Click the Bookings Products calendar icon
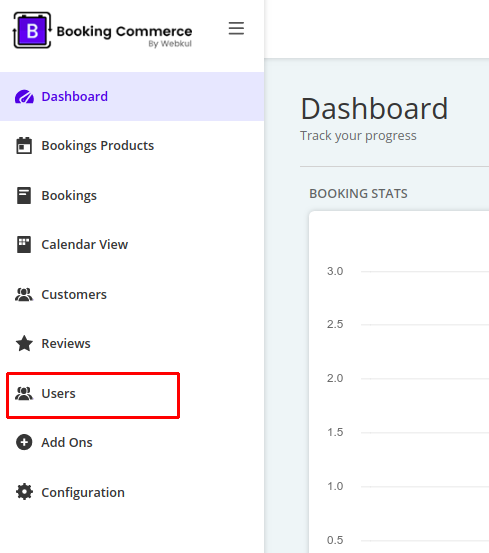 pos(24,146)
